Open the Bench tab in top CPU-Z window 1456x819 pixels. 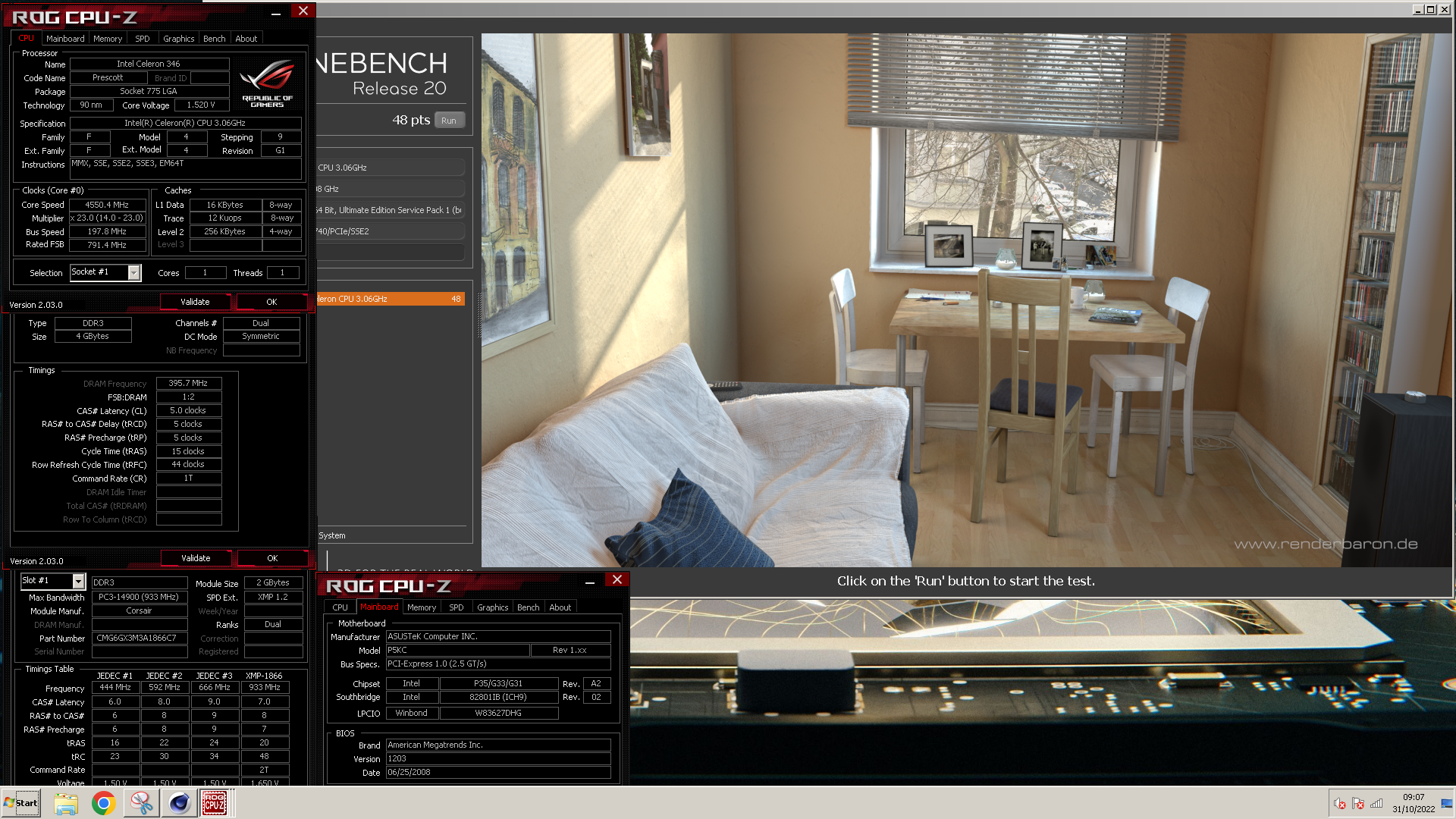coord(215,39)
